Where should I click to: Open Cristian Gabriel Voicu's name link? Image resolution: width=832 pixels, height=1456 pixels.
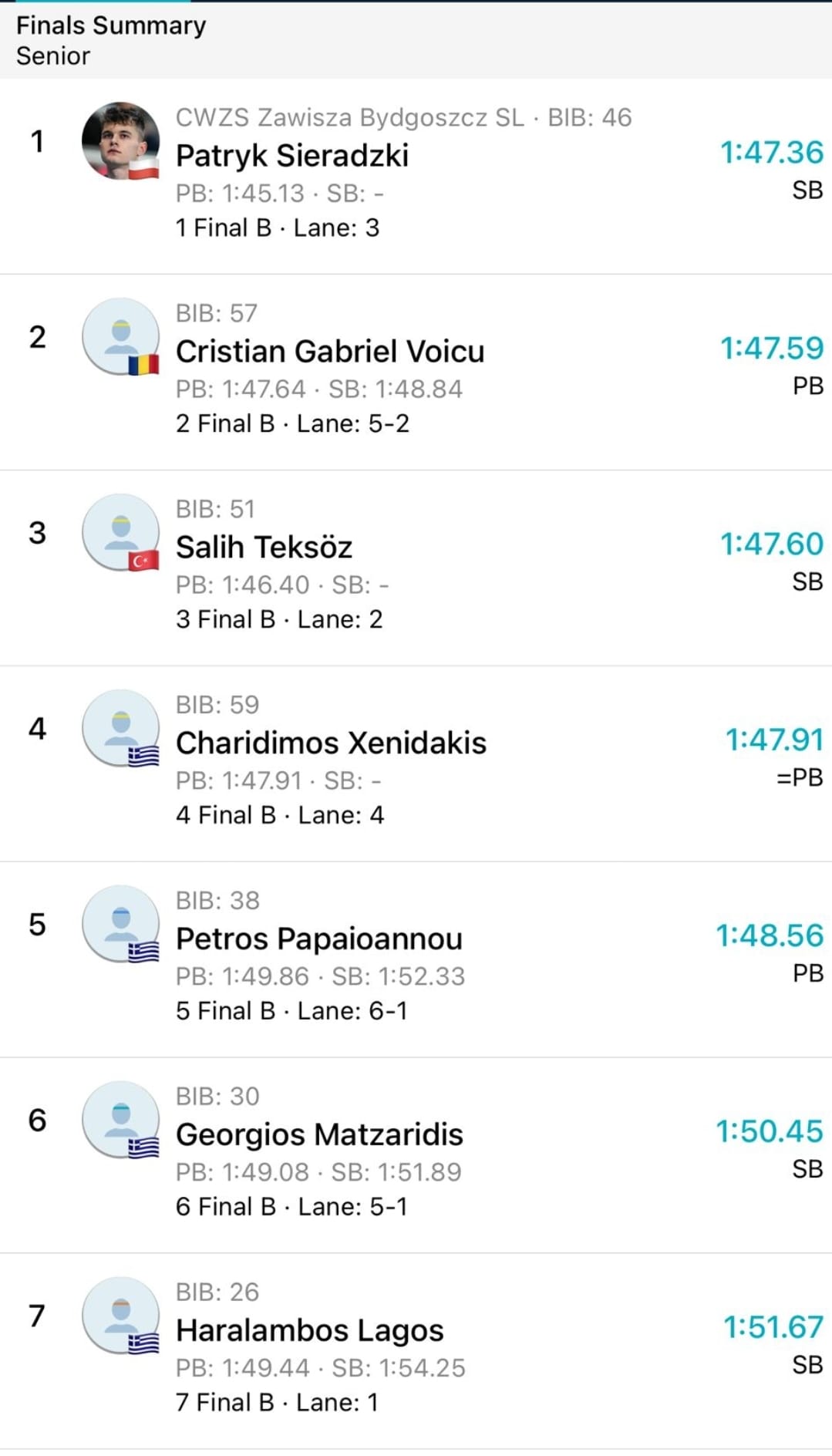pos(330,352)
